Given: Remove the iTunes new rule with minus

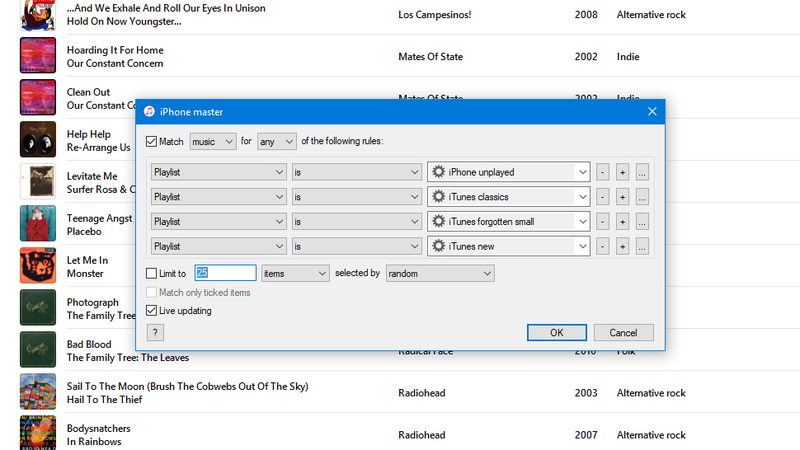Looking at the screenshot, I should [603, 246].
